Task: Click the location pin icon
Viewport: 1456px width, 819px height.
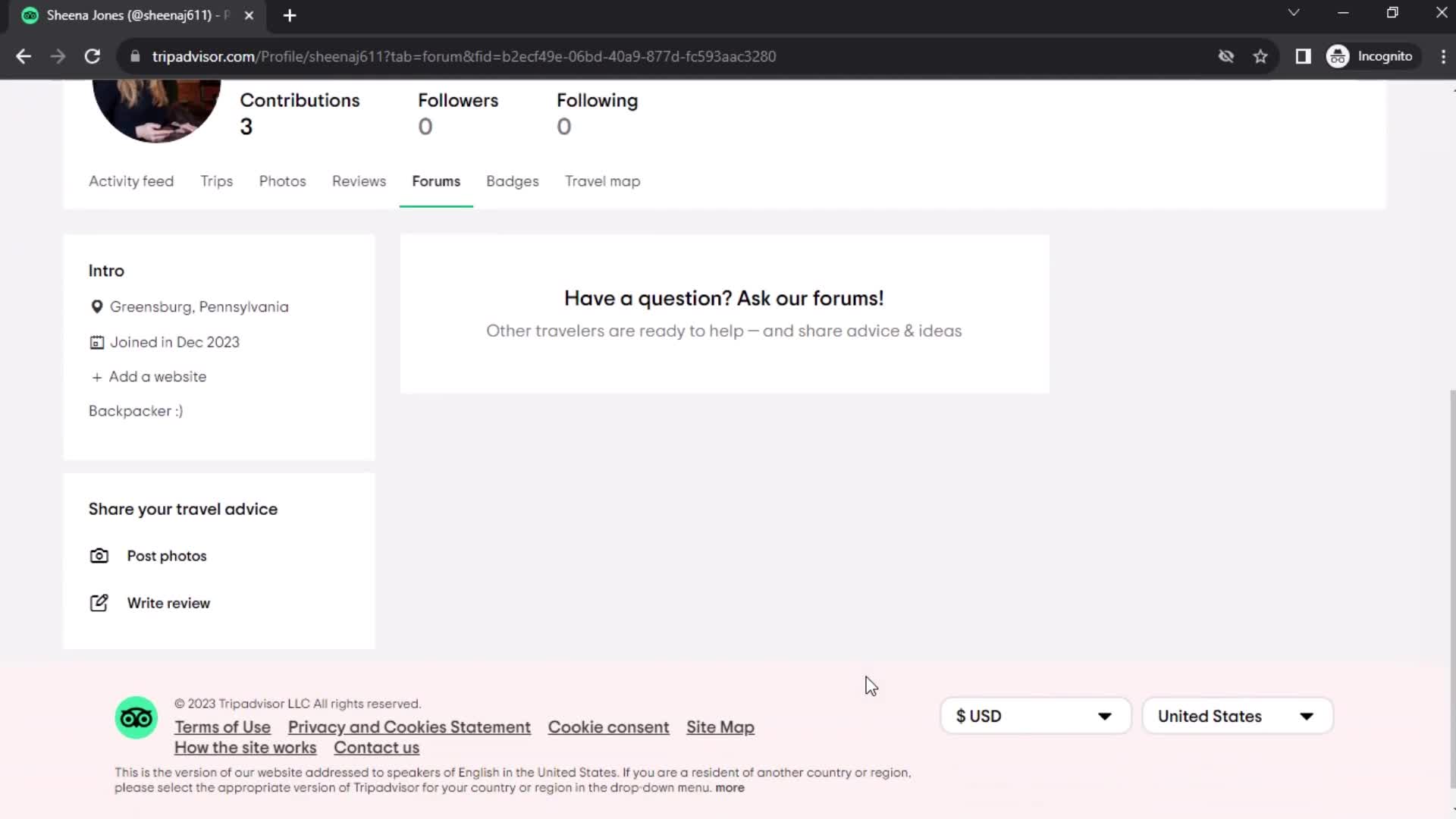Action: point(97,307)
